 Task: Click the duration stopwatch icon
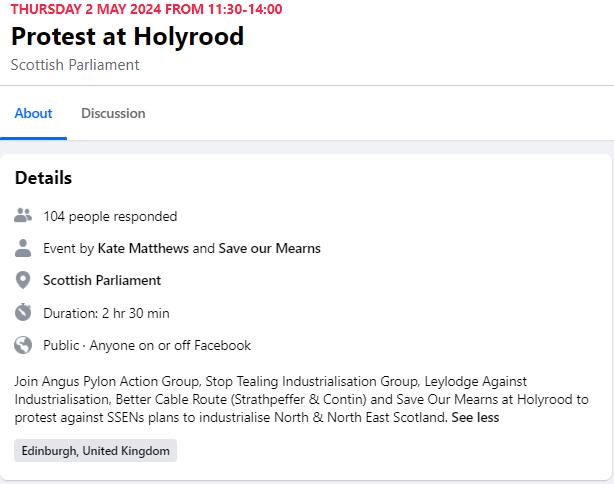click(23, 312)
